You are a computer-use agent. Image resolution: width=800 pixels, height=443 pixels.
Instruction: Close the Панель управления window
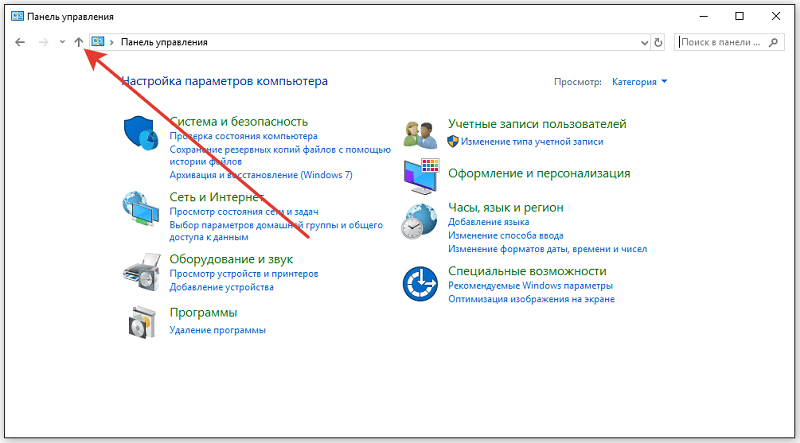tap(776, 16)
